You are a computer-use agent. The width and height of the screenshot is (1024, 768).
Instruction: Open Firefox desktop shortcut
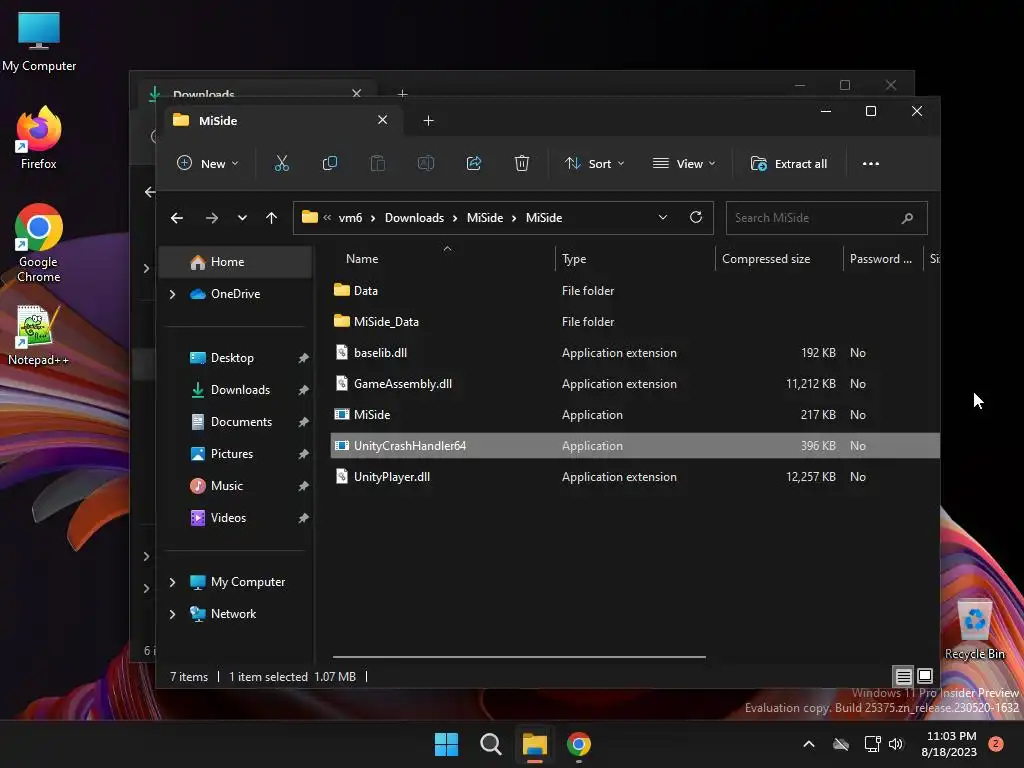39,138
